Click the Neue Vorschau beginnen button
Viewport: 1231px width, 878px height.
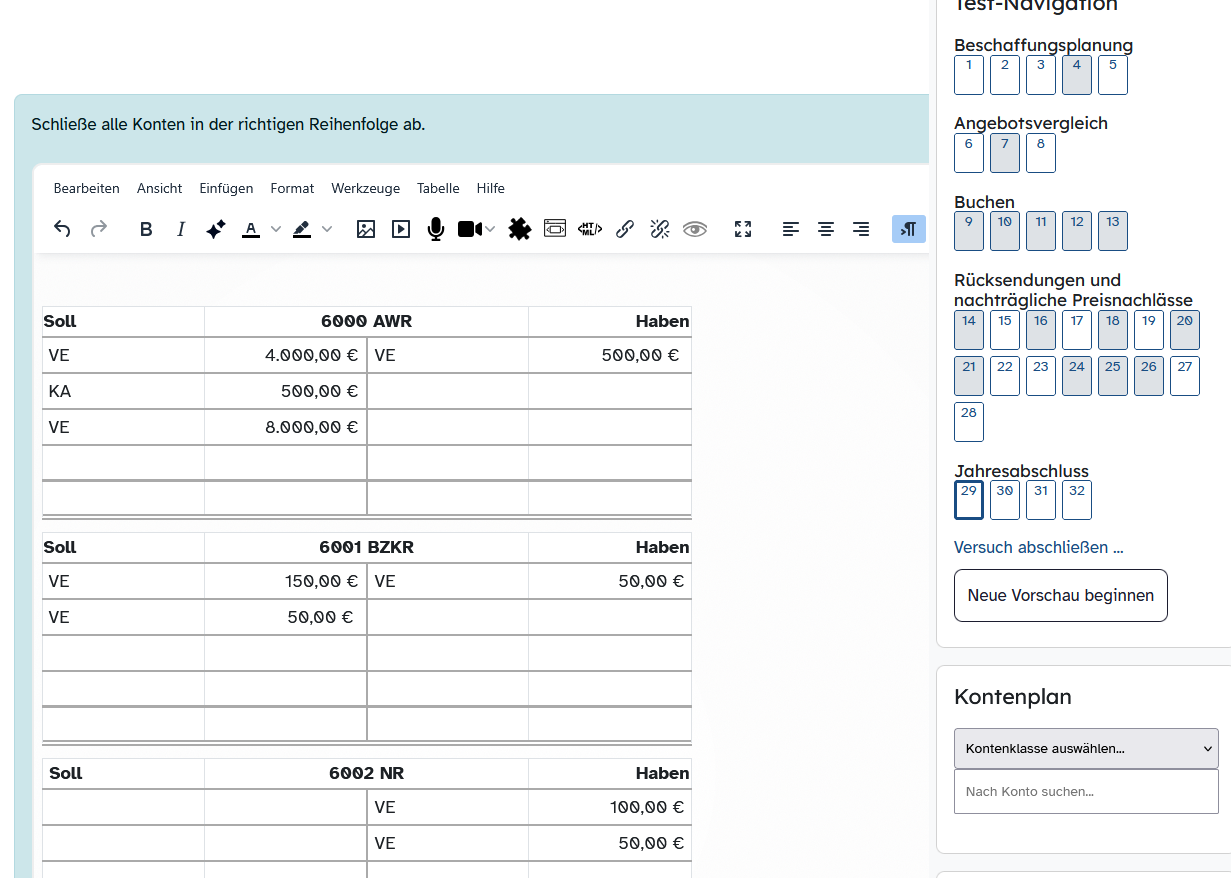pyautogui.click(x=1060, y=595)
